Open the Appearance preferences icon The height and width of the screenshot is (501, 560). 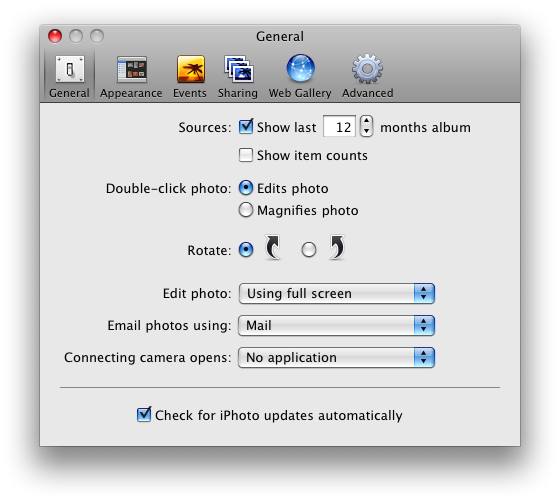coord(131,69)
